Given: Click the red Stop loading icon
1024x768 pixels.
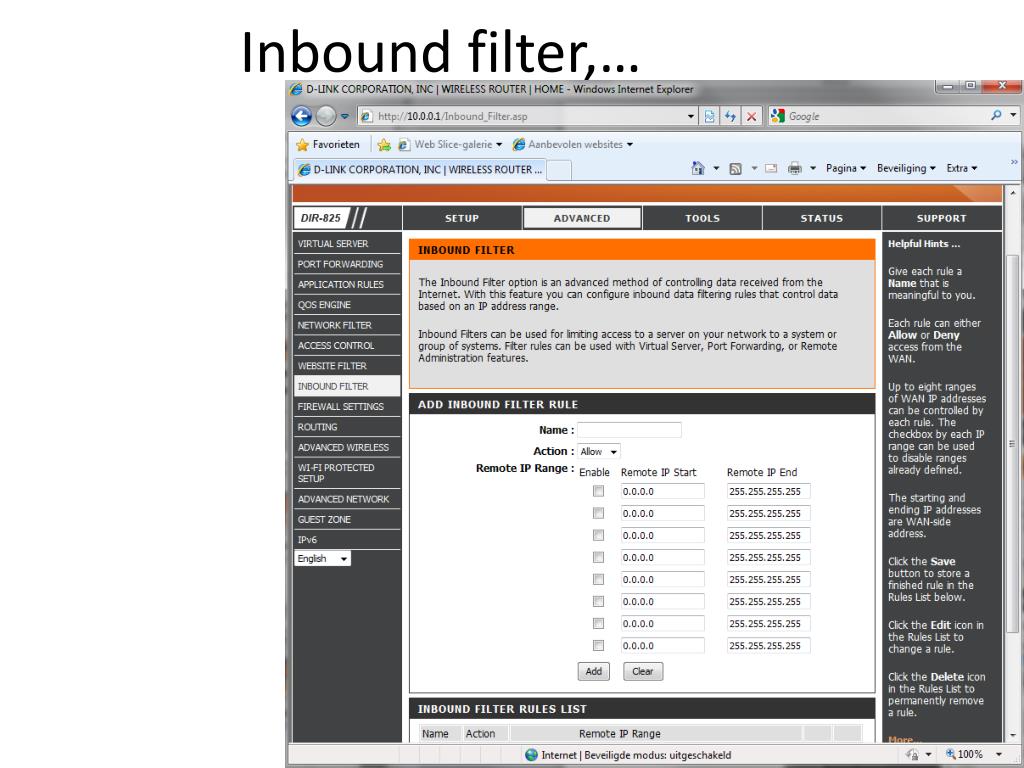Looking at the screenshot, I should click(751, 116).
